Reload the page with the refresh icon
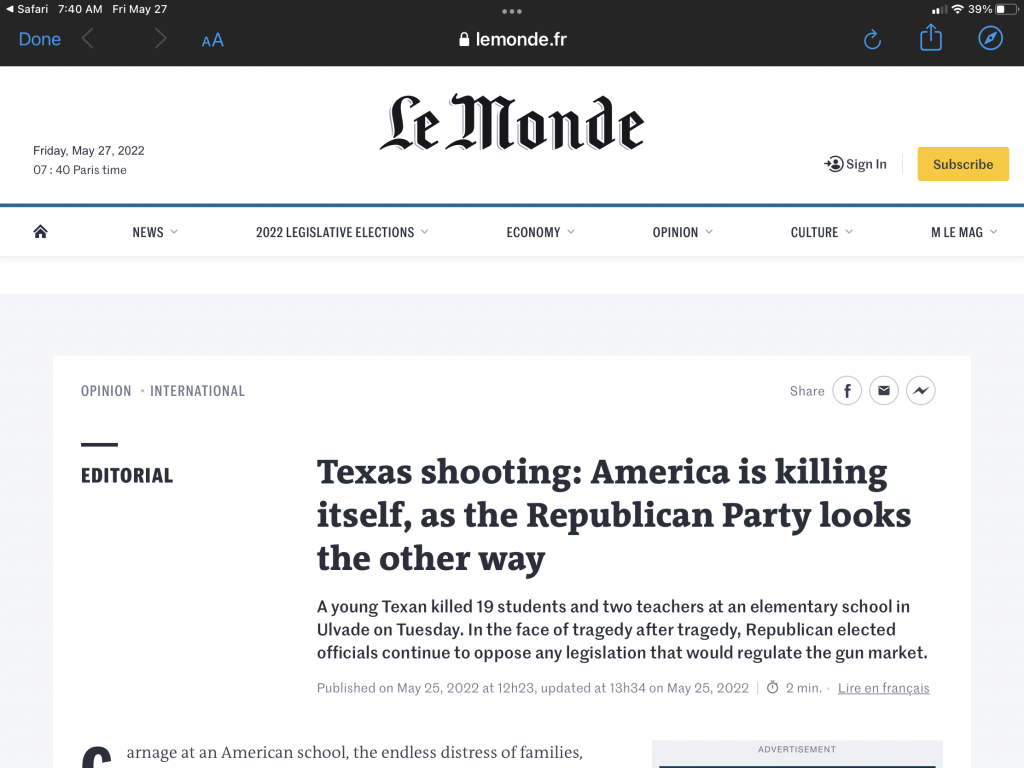This screenshot has height=768, width=1024. [872, 40]
